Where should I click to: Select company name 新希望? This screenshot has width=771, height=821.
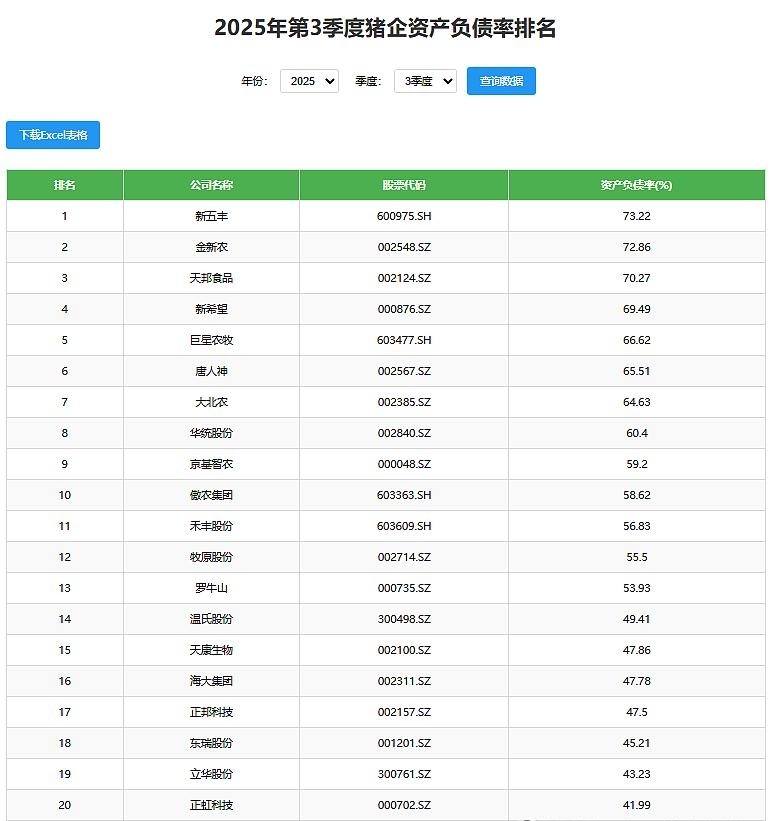point(211,309)
